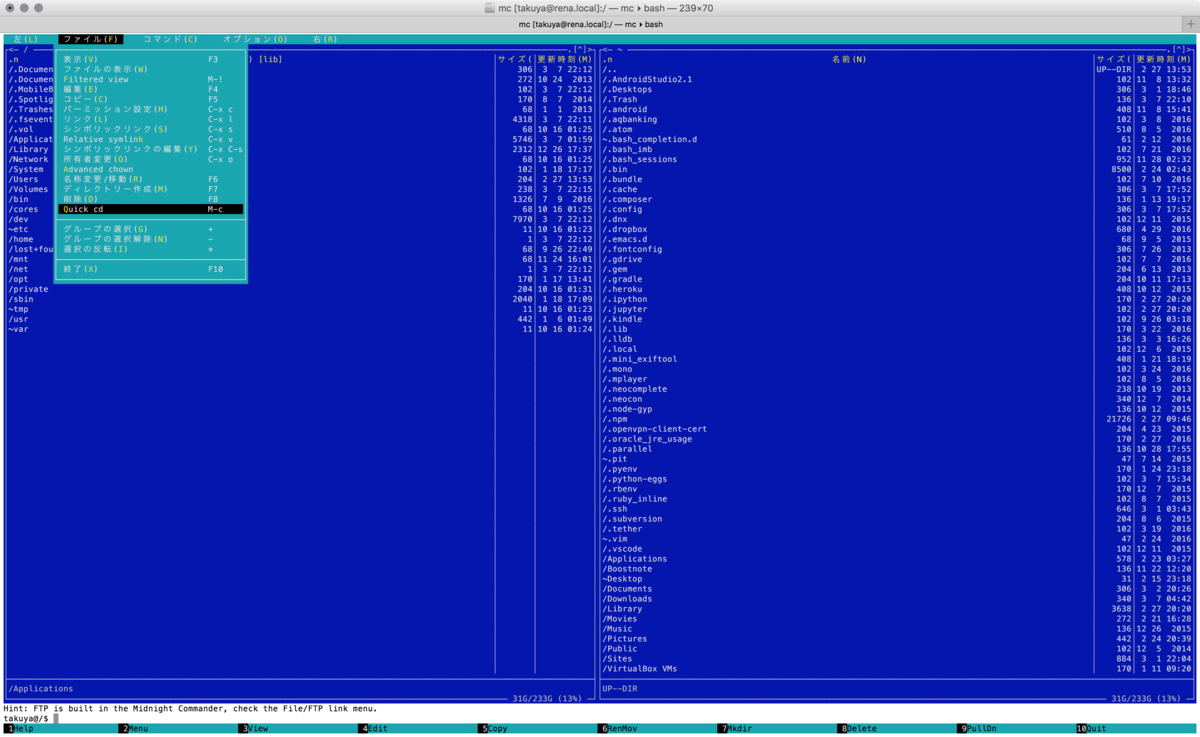The height and width of the screenshot is (737, 1200).
Task: Choose コピー(C) copy entry
Action: pos(150,99)
